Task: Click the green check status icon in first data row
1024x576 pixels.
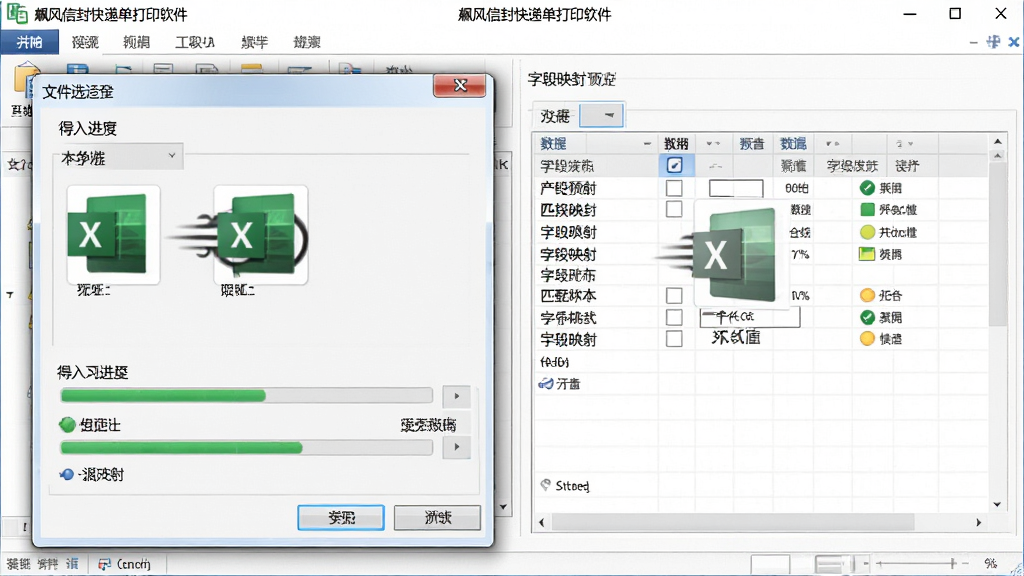Action: point(867,188)
